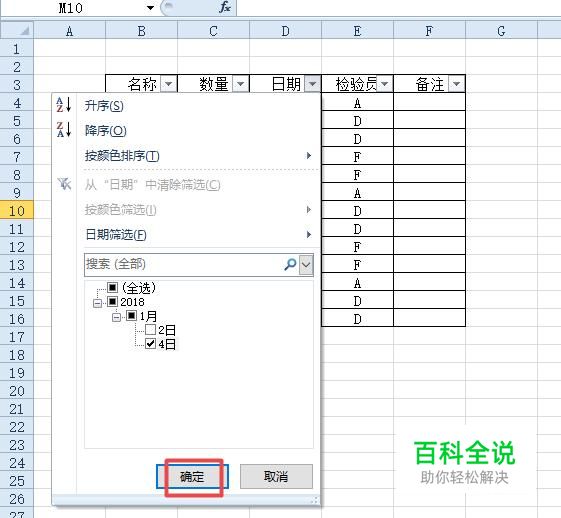561x518 pixels.
Task: Select row 20 header
Action: point(17,391)
